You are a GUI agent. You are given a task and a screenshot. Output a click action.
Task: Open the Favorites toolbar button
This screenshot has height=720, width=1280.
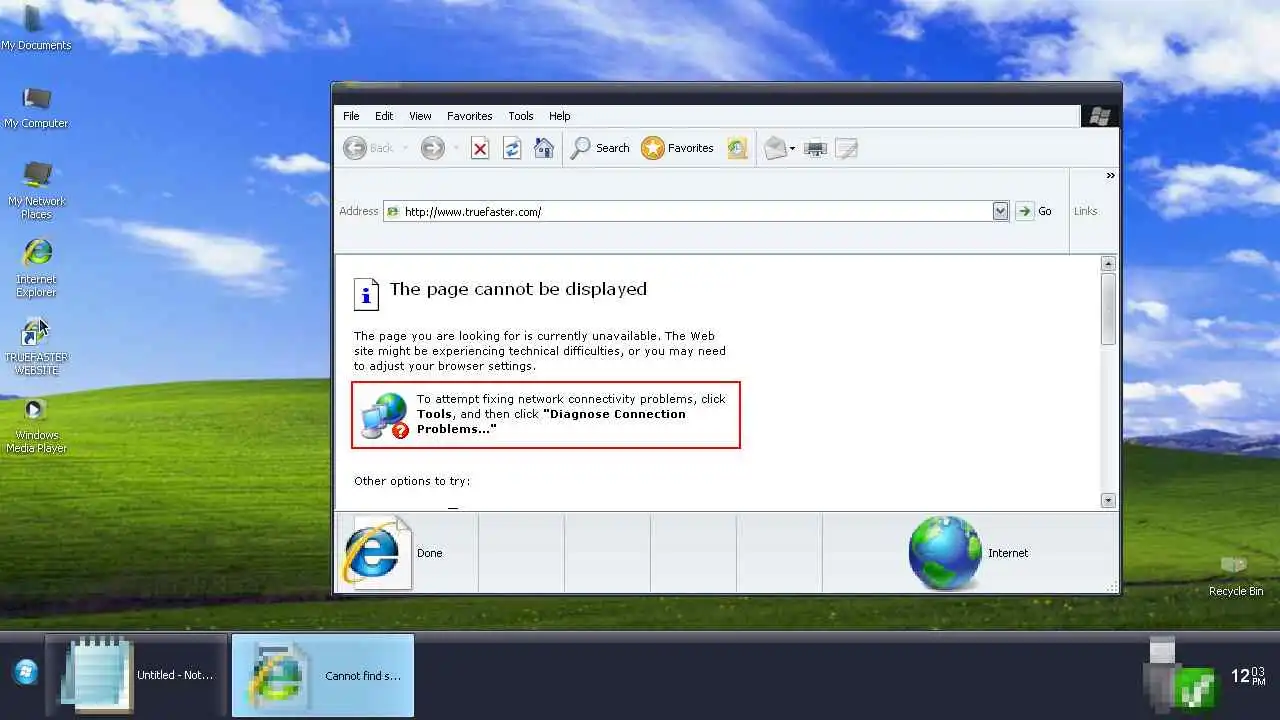tap(678, 148)
